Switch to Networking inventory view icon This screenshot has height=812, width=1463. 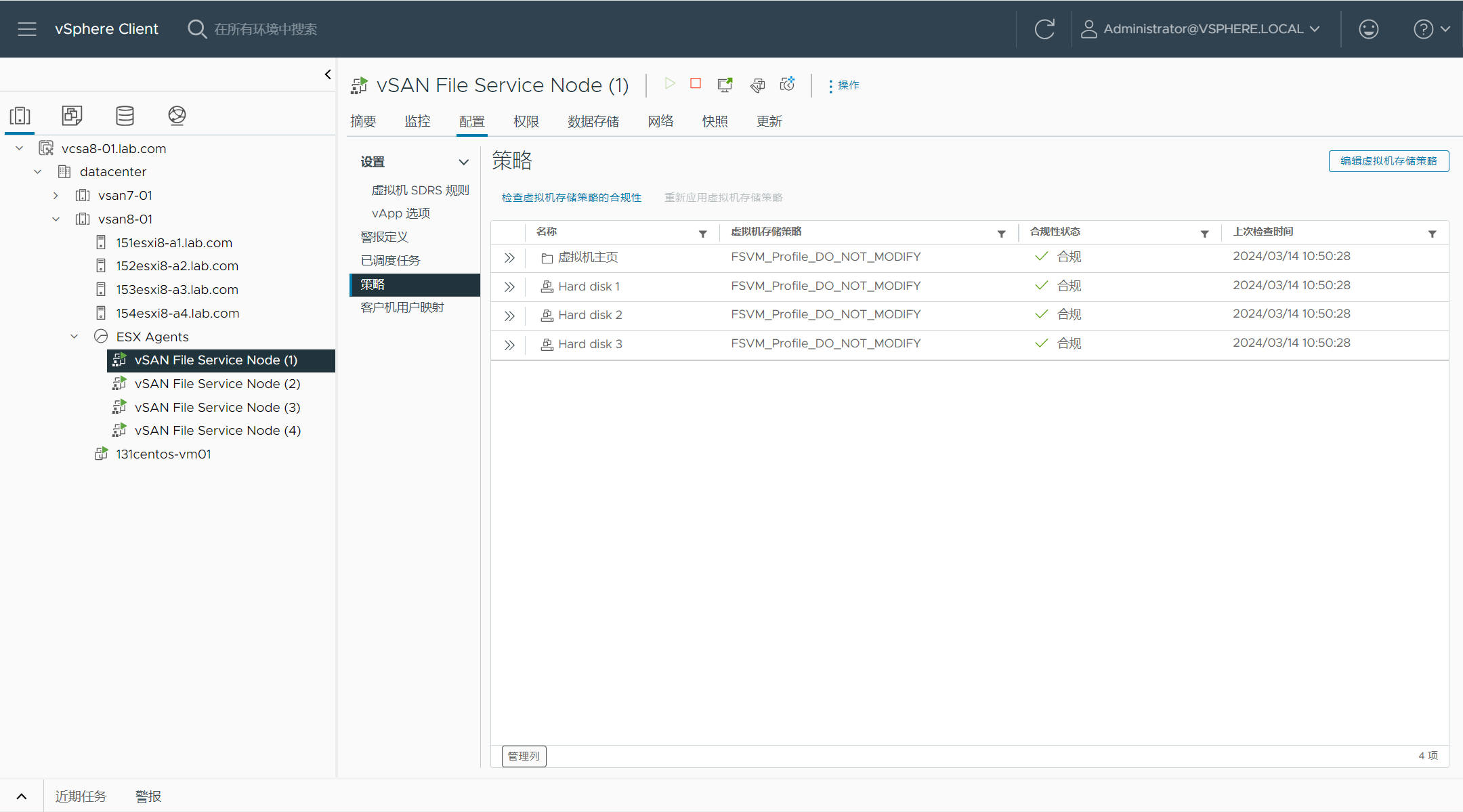point(177,116)
